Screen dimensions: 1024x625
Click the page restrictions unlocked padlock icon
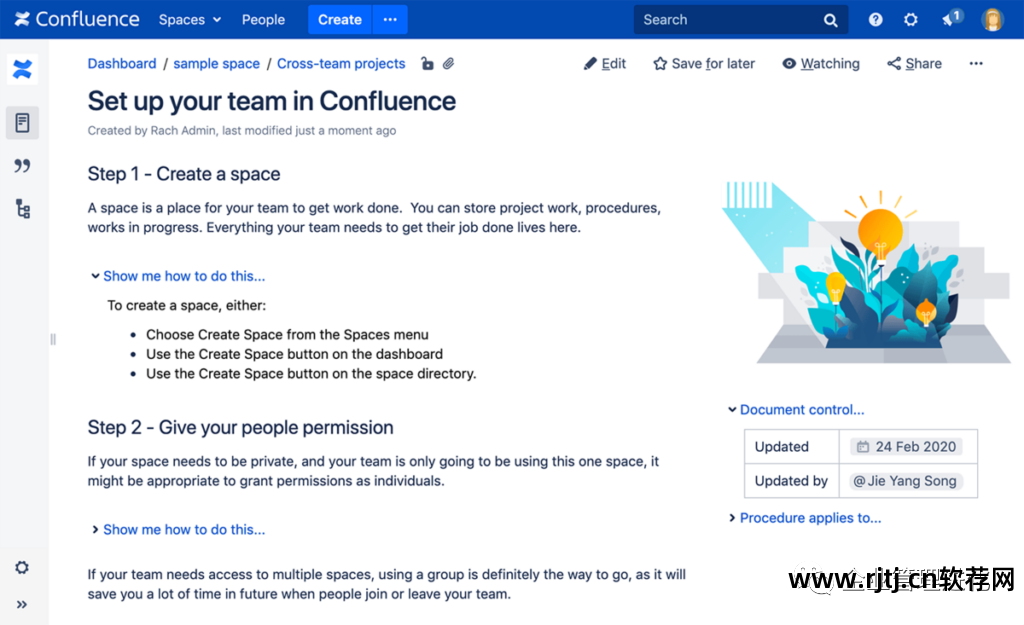(427, 63)
